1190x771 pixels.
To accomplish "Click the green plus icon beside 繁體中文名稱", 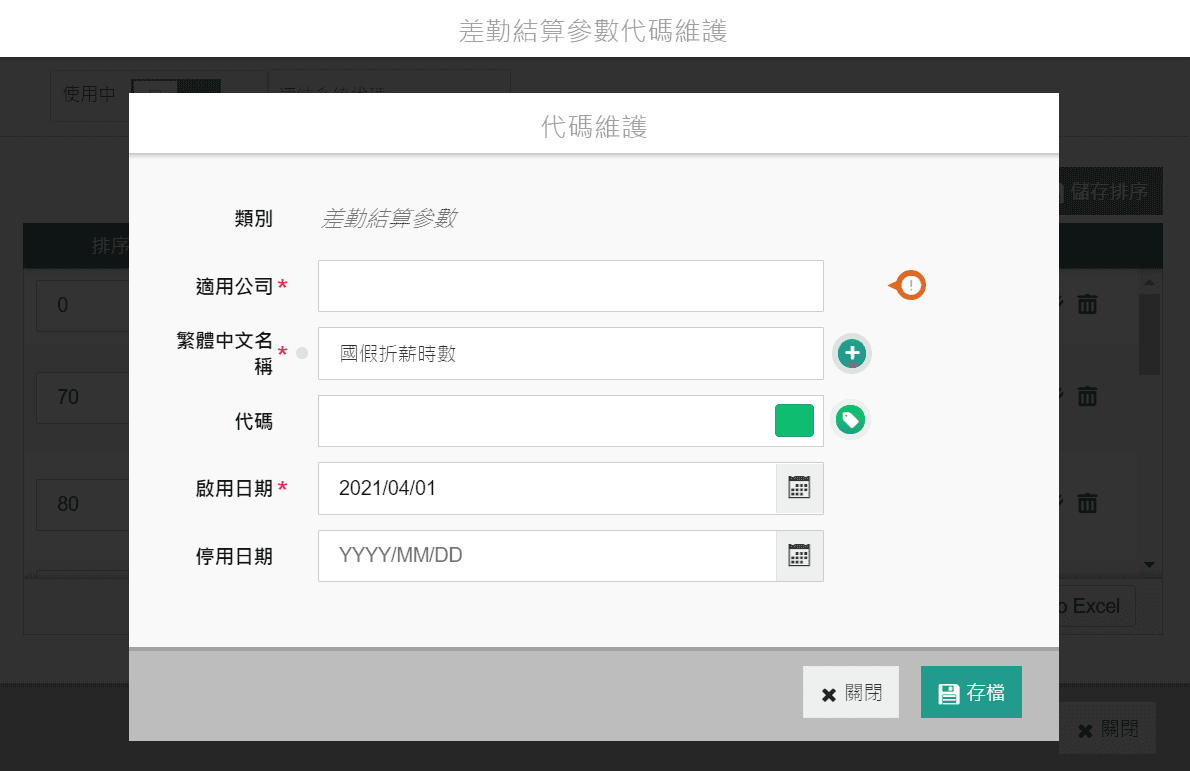I will tap(852, 353).
